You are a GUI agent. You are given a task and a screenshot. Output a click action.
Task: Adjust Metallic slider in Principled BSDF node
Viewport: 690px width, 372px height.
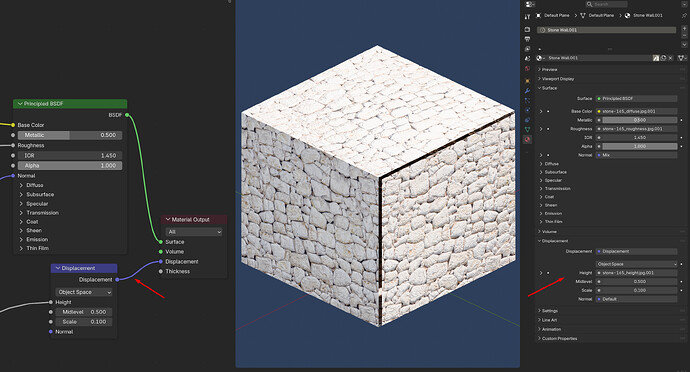pos(70,135)
